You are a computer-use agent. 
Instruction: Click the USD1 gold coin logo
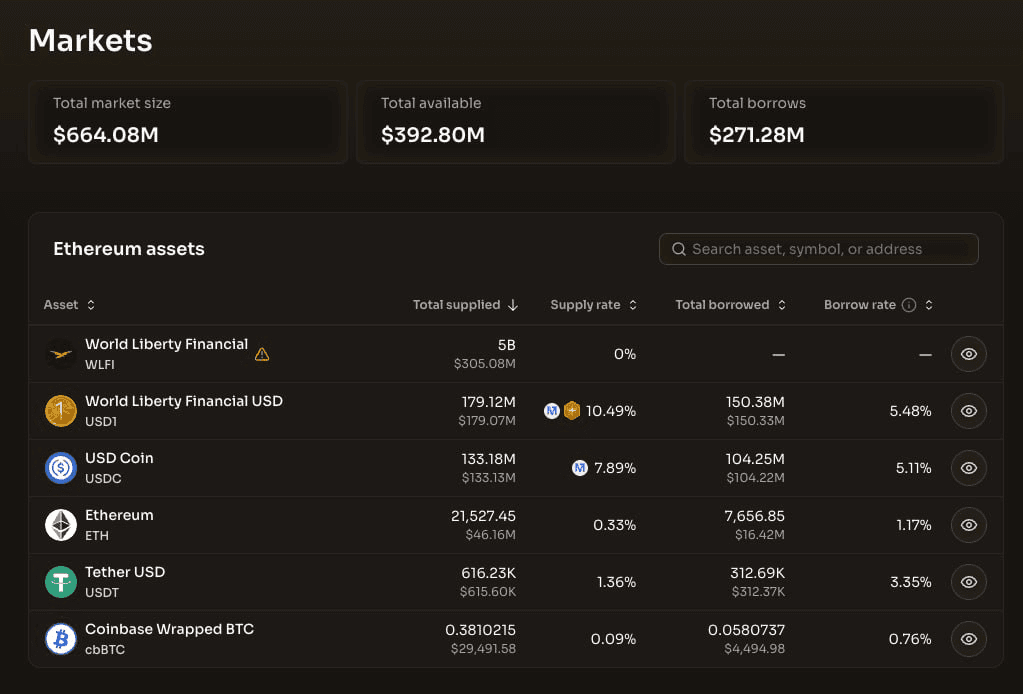pyautogui.click(x=61, y=411)
